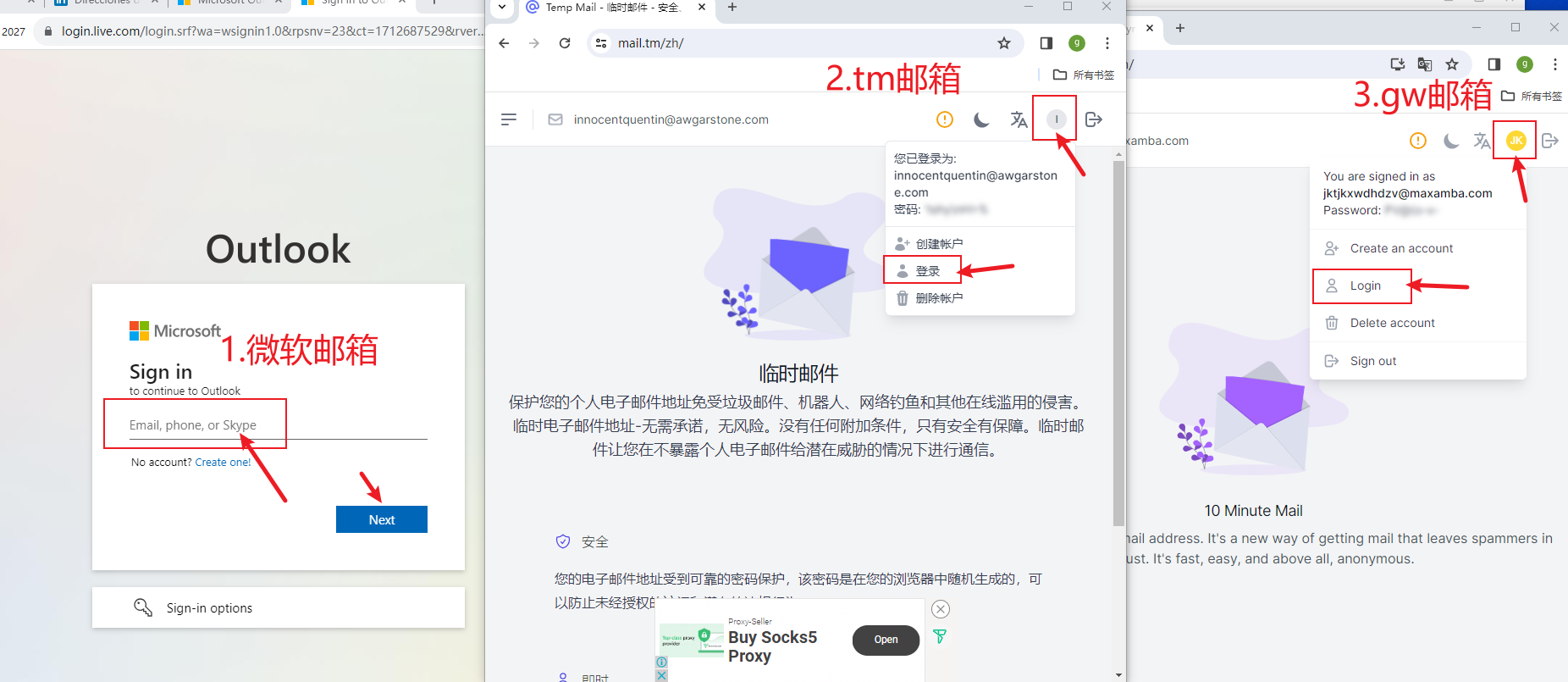Click the mail.tm account avatar icon
This screenshot has width=1568, height=682.
1056,119
